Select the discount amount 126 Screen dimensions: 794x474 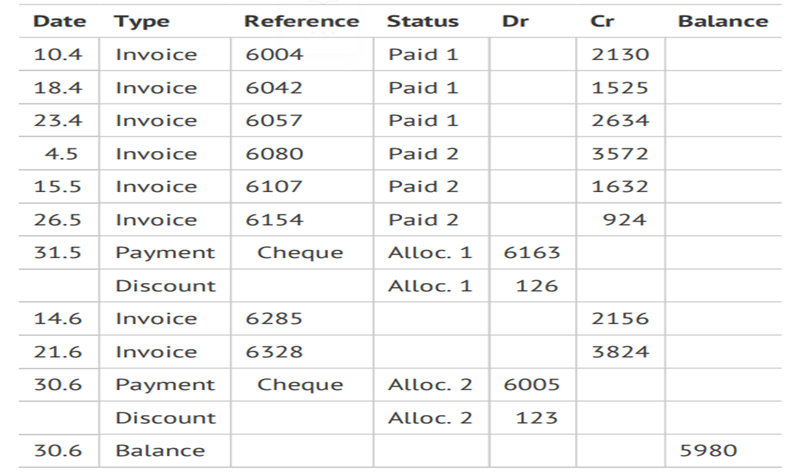537,286
